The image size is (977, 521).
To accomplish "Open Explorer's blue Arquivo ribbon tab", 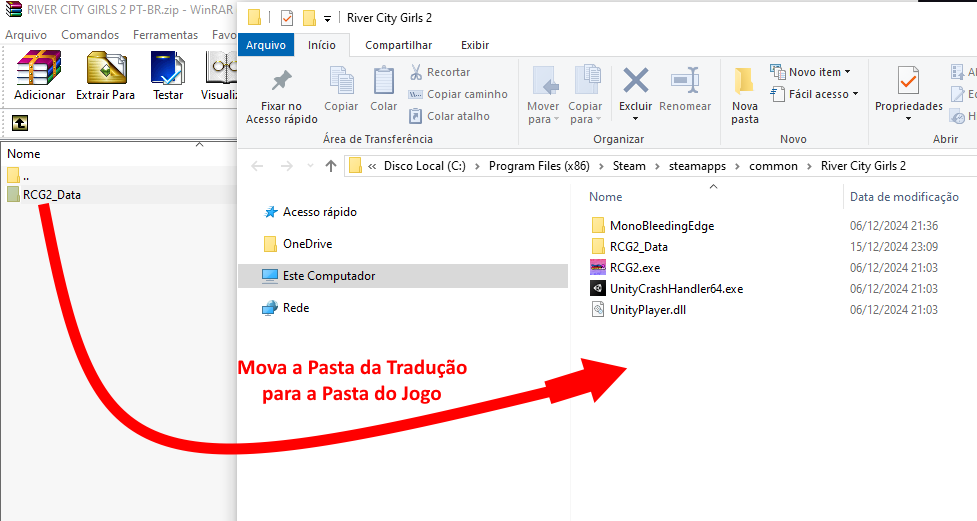I will [265, 45].
